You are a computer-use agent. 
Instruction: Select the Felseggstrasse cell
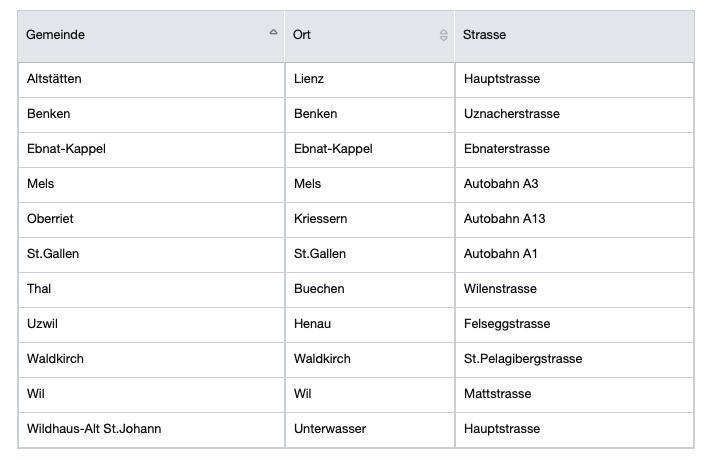click(x=507, y=324)
